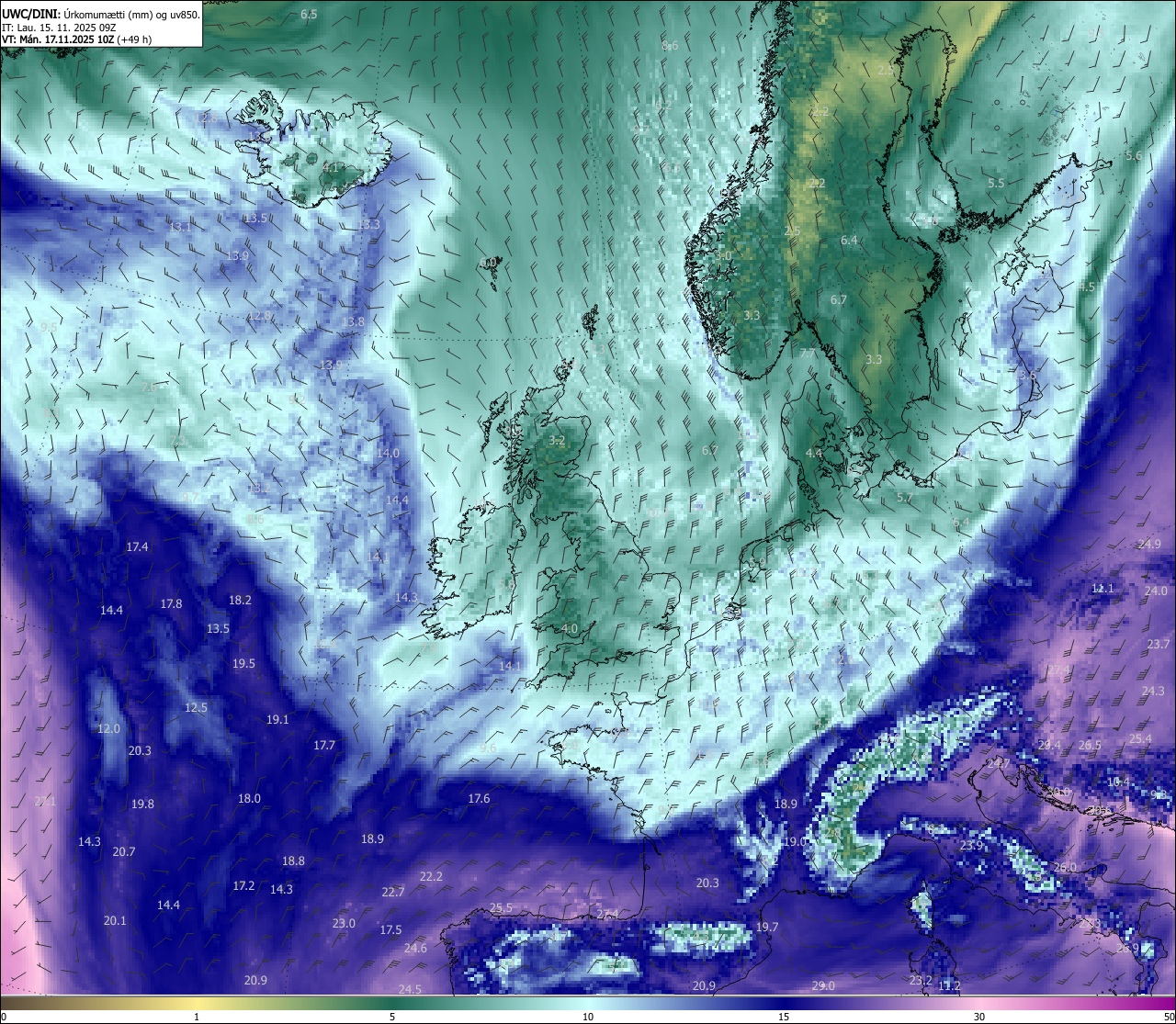
Task: Click the 25.4 value on the map
Action: point(1140,738)
